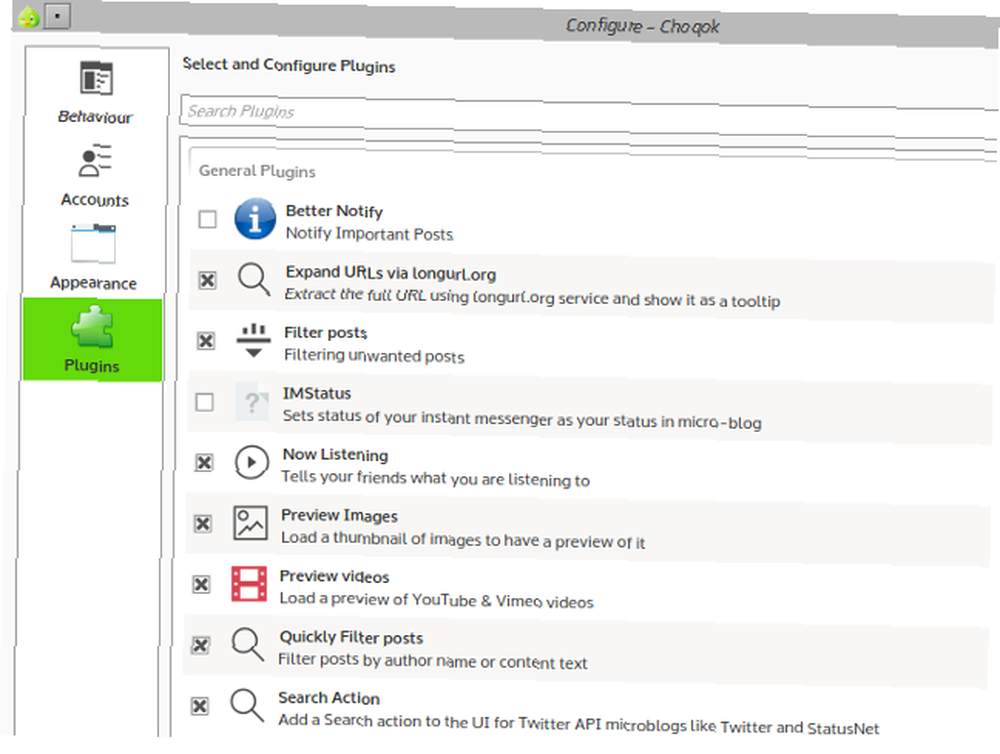The image size is (1000, 754).
Task: Uncheck the Filter posts plugin checkbox
Action: coord(205,341)
